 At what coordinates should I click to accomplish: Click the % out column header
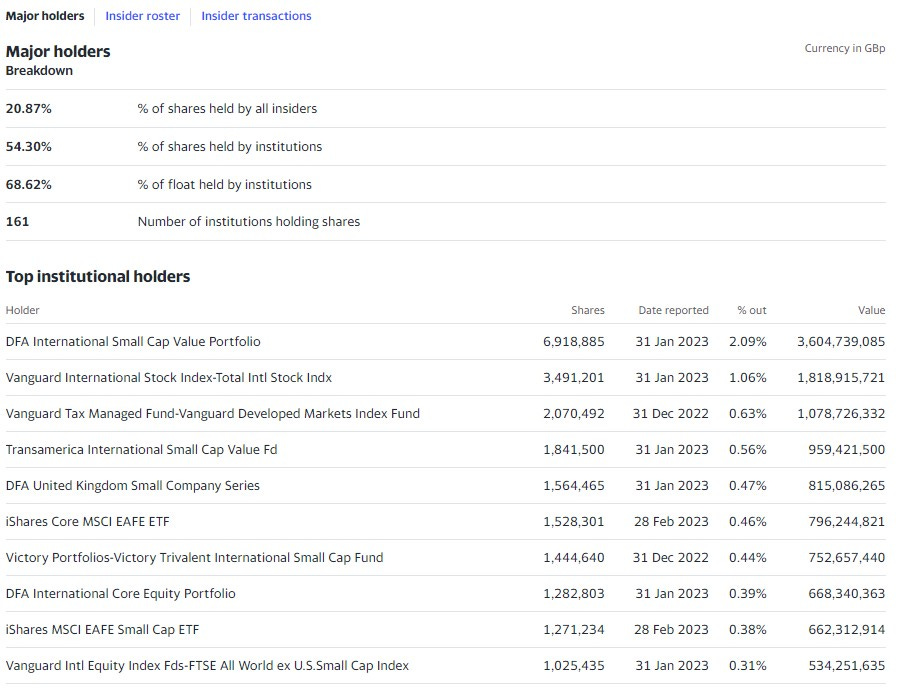[x=752, y=310]
